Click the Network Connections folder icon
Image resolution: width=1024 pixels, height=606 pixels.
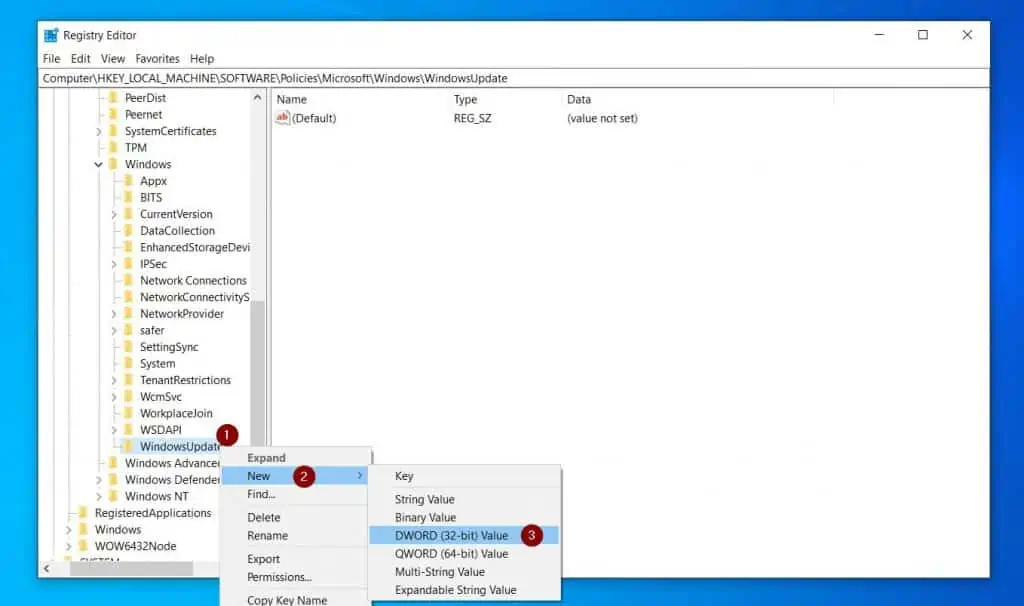128,280
